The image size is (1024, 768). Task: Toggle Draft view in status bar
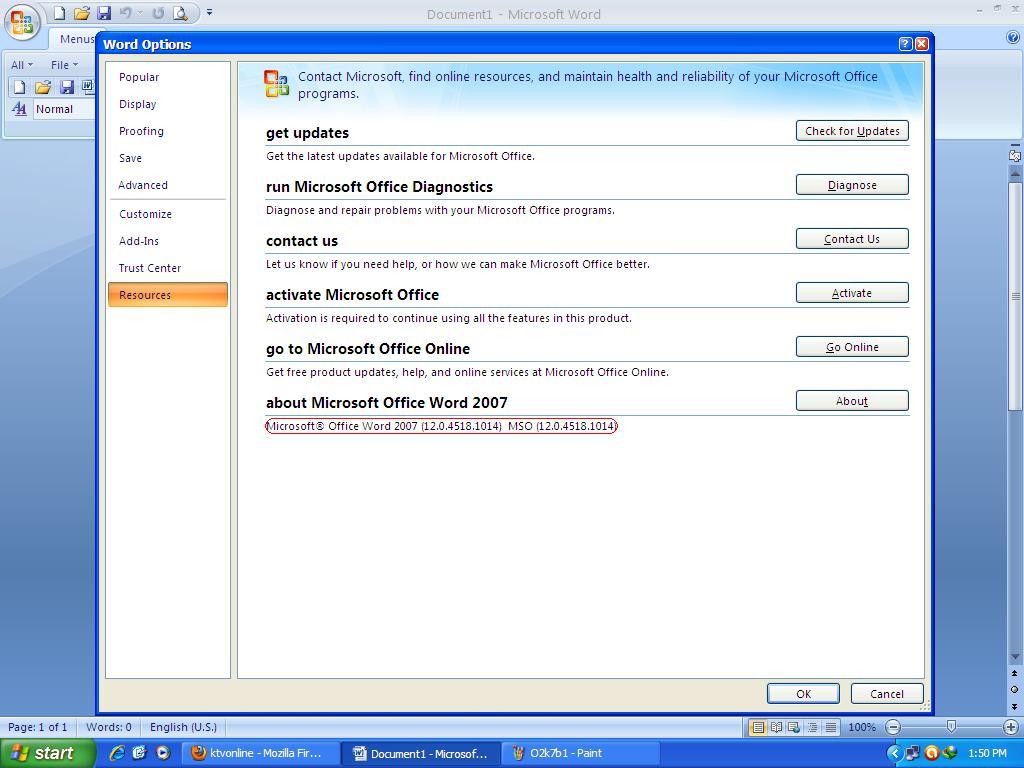830,727
